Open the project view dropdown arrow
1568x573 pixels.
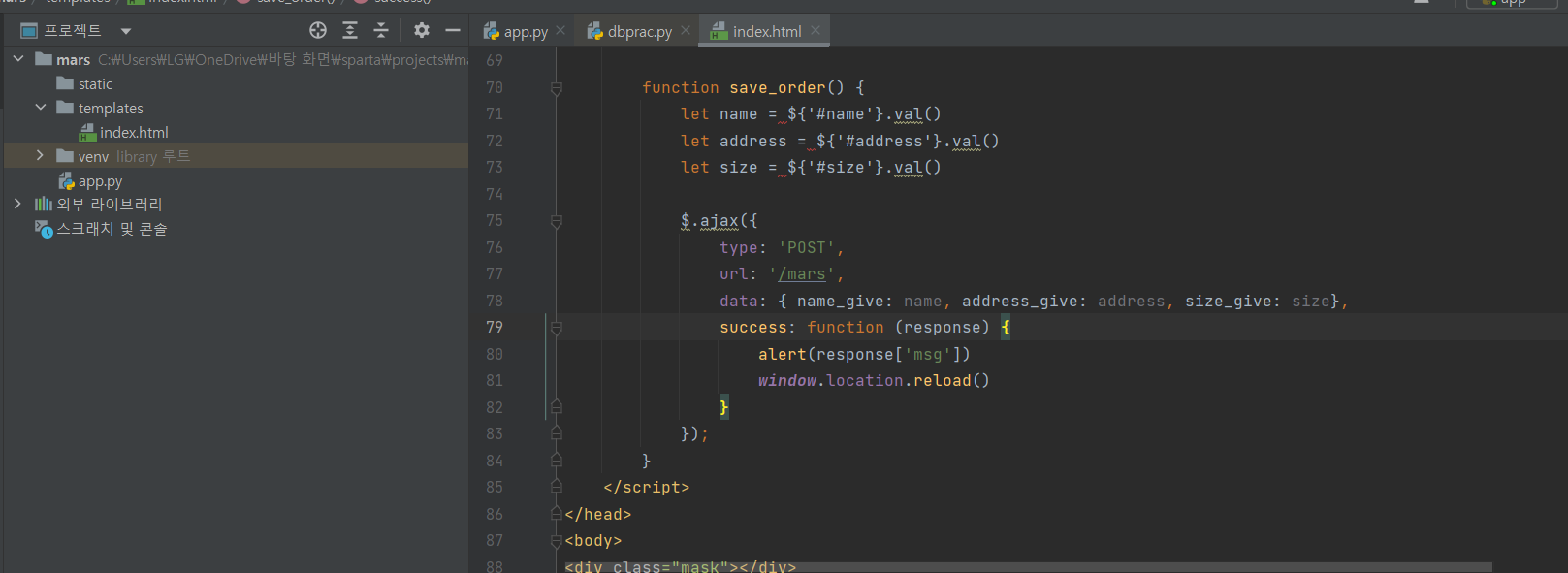126,31
